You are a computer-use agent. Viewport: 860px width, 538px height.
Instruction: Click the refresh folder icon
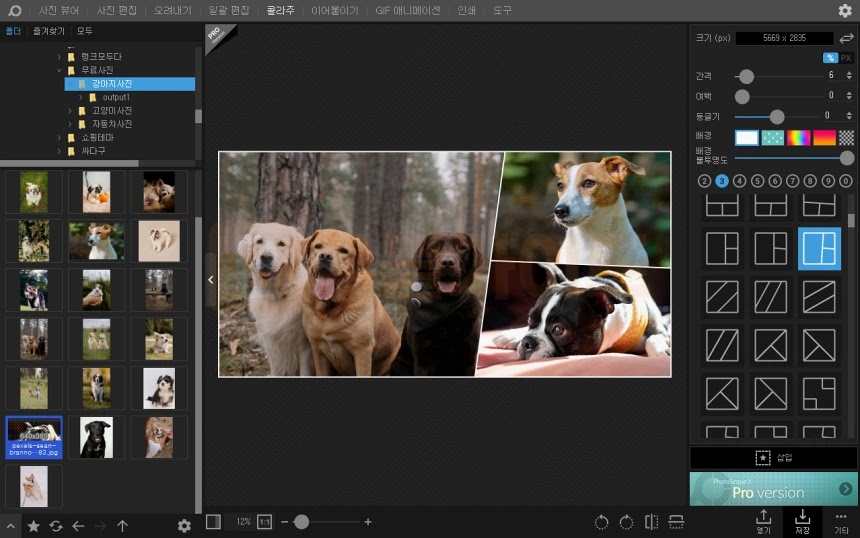56,526
